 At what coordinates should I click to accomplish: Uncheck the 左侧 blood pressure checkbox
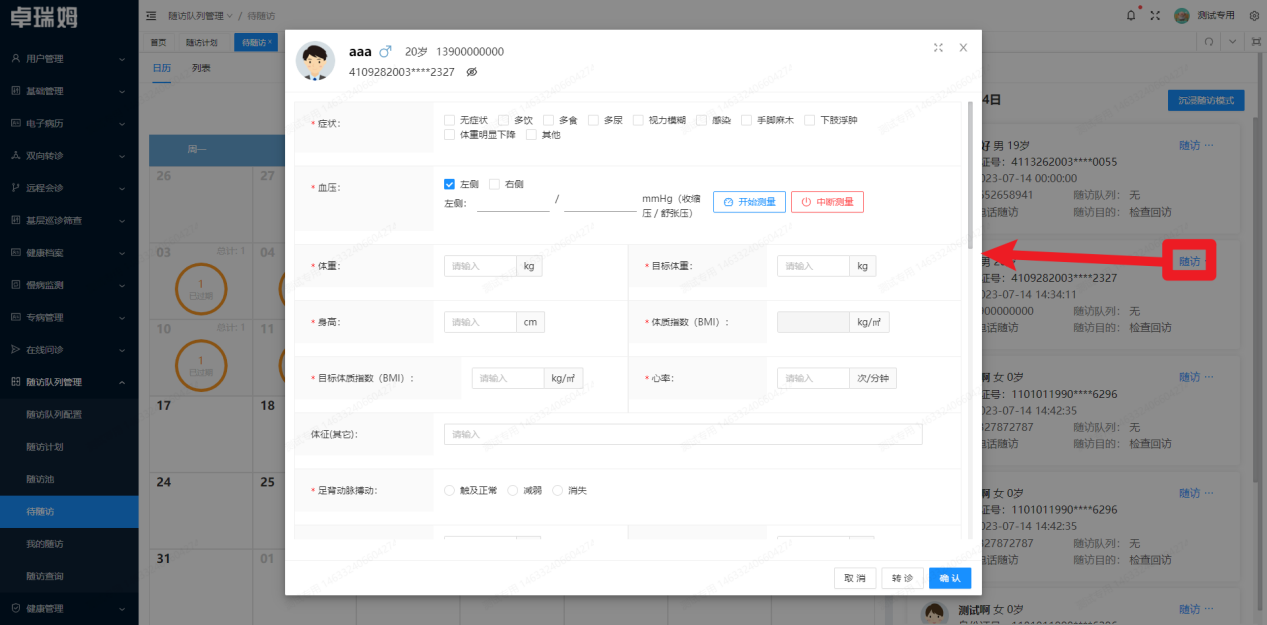click(x=449, y=184)
